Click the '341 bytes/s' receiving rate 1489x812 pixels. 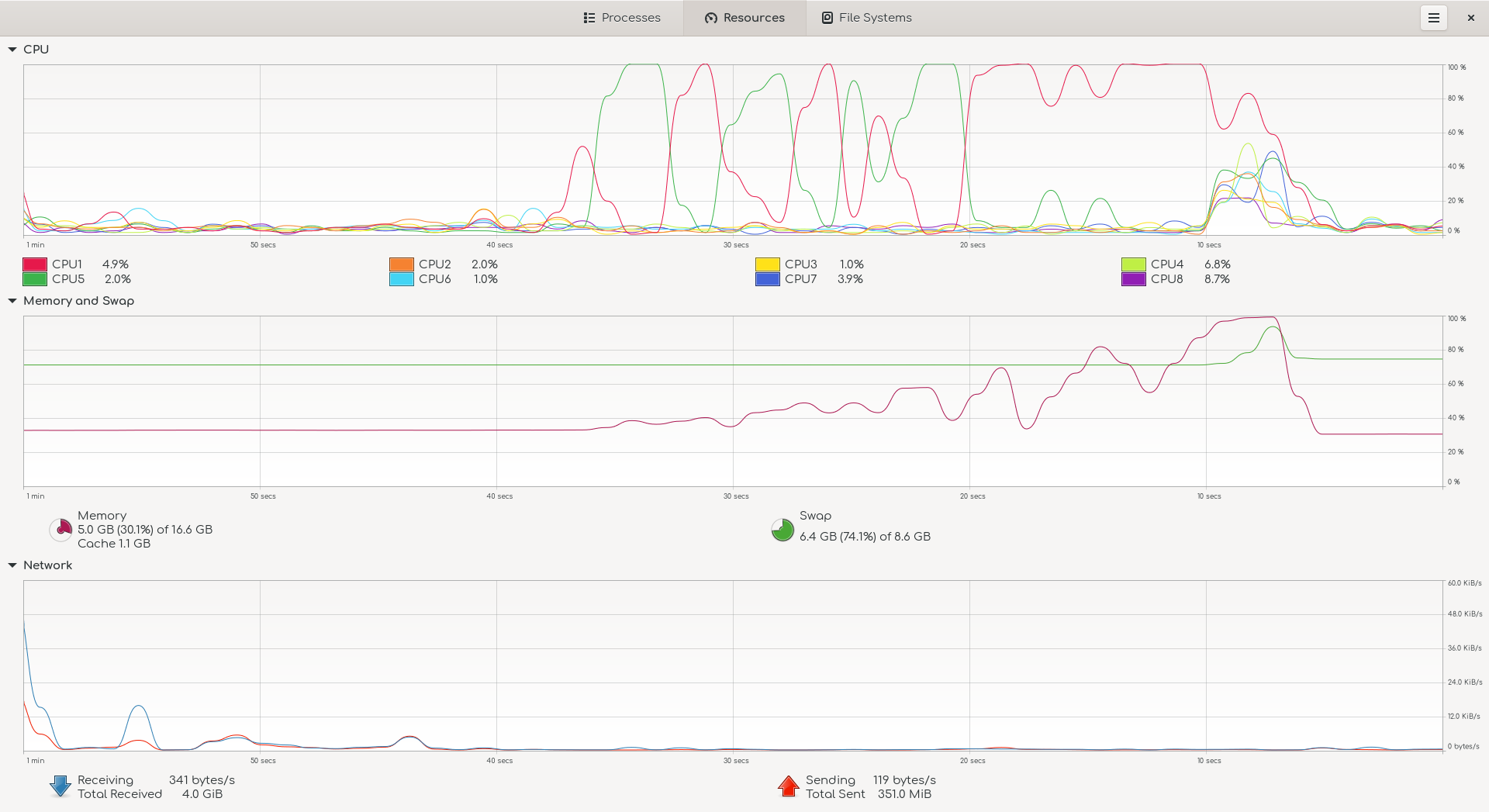202,780
